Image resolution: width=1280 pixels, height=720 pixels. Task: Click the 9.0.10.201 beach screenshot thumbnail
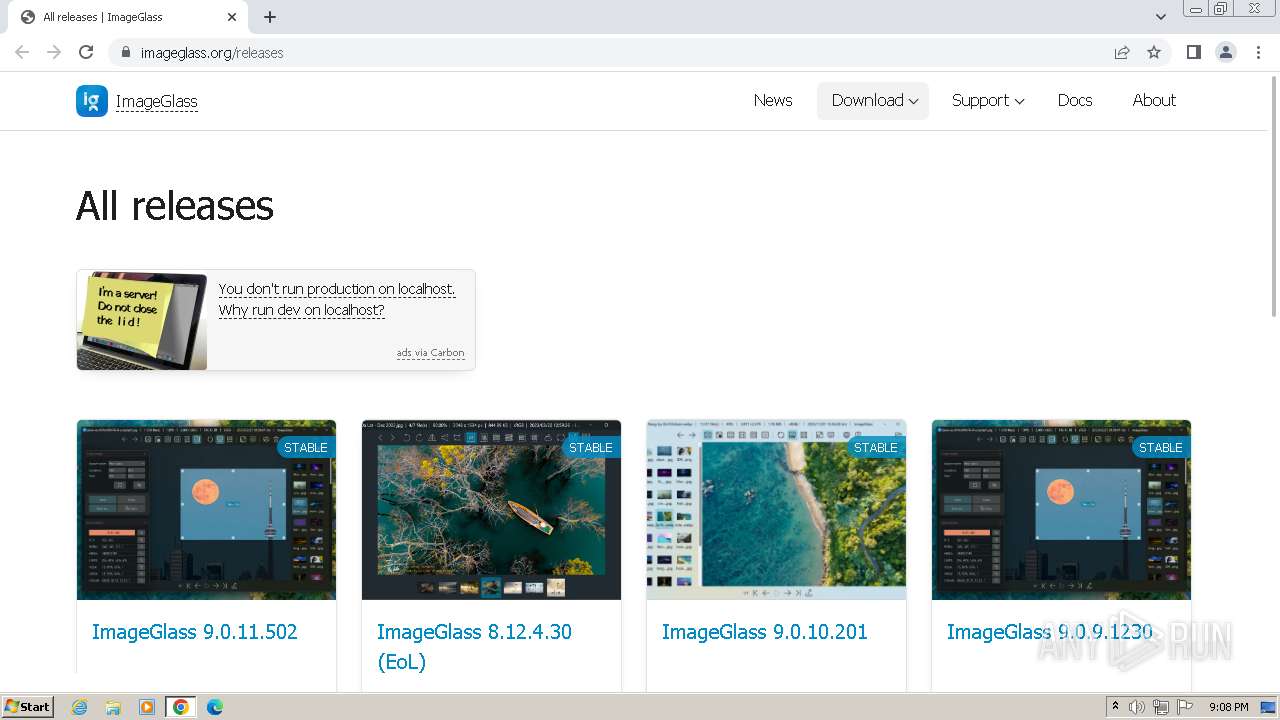(776, 510)
